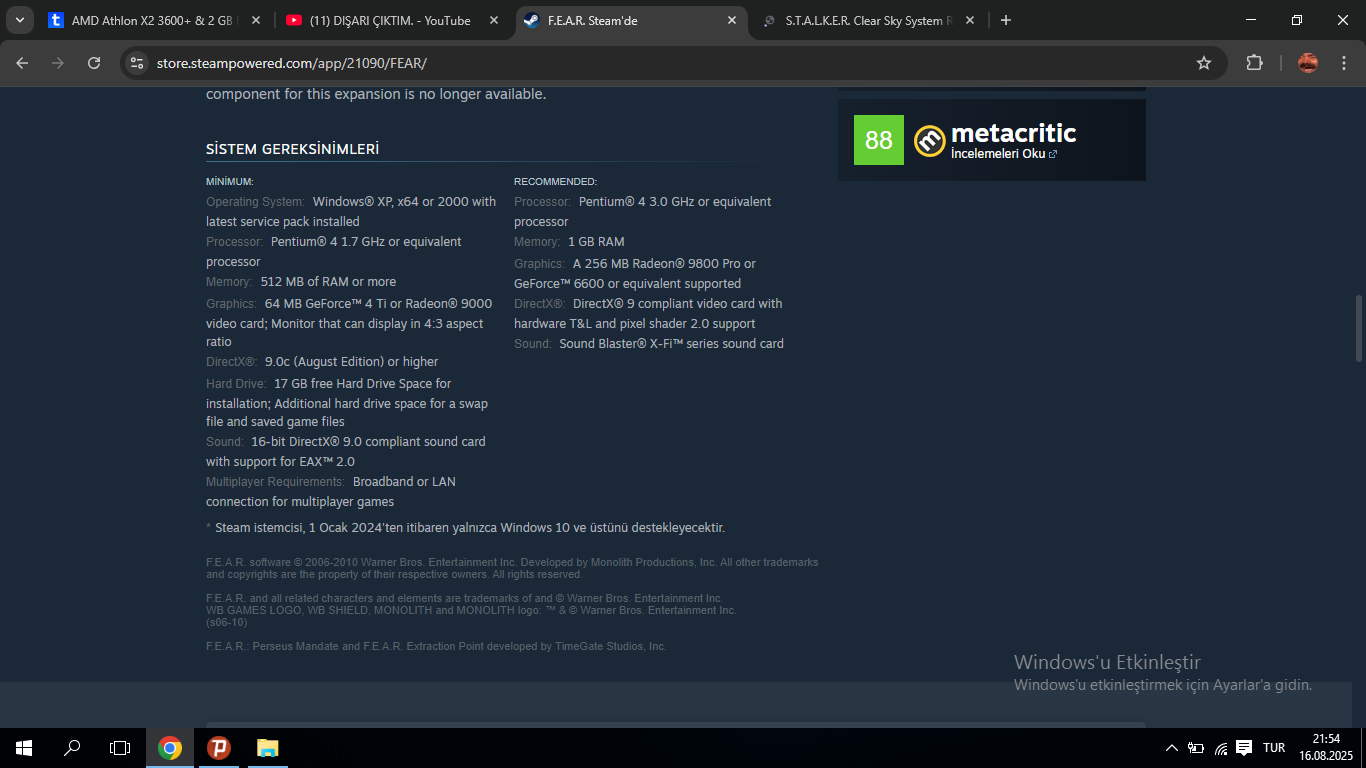The width and height of the screenshot is (1366, 768).
Task: Open the Chrome extensions puzzle icon
Action: (x=1254, y=63)
